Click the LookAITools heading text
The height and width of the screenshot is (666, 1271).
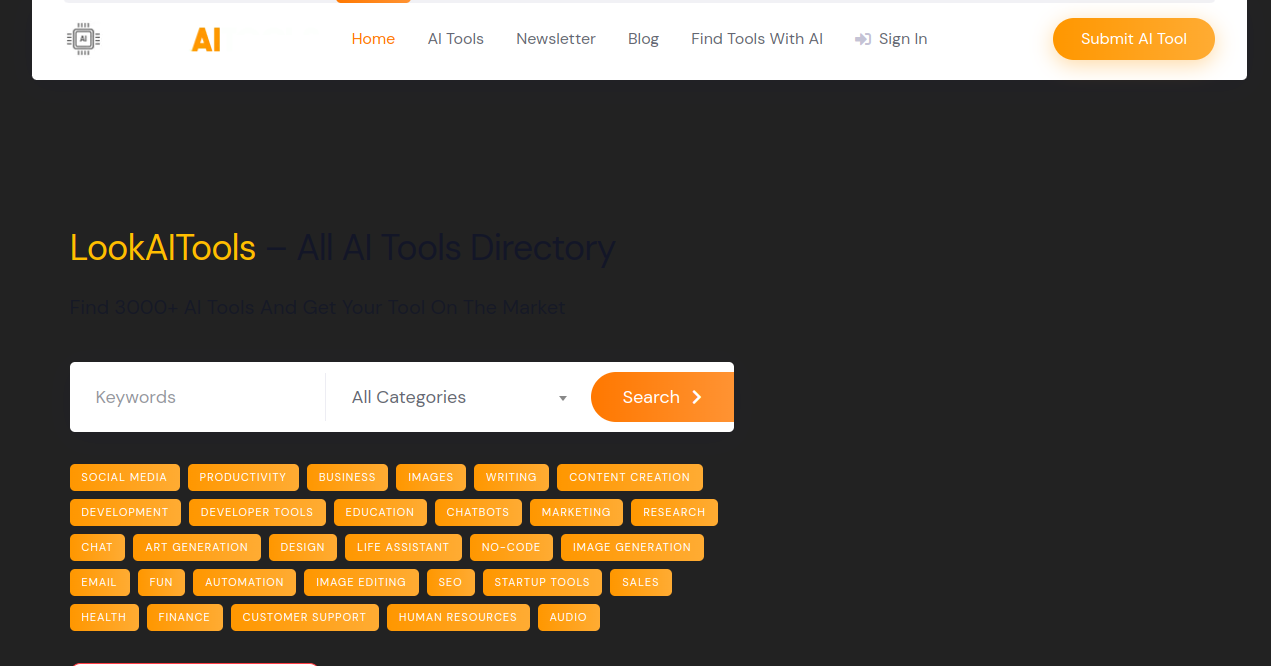pos(163,248)
